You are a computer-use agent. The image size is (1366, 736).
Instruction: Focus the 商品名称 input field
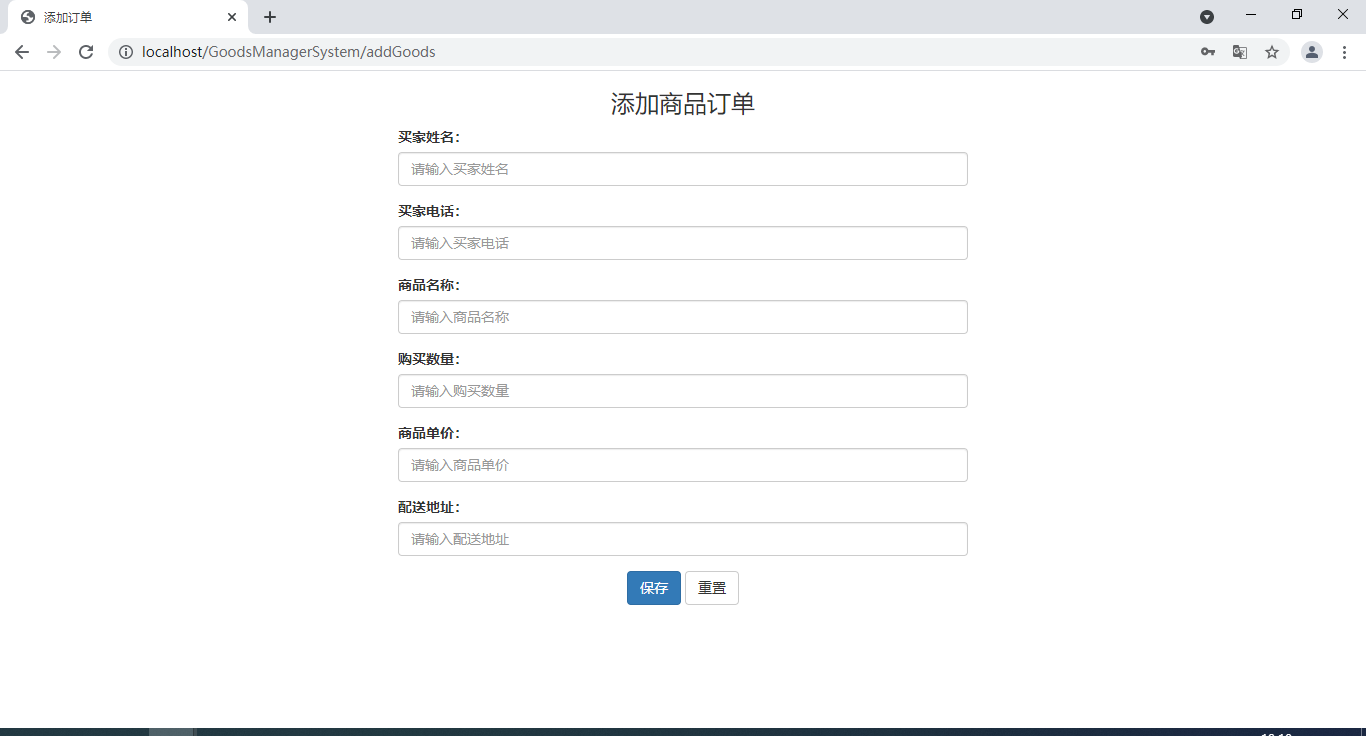pos(683,317)
